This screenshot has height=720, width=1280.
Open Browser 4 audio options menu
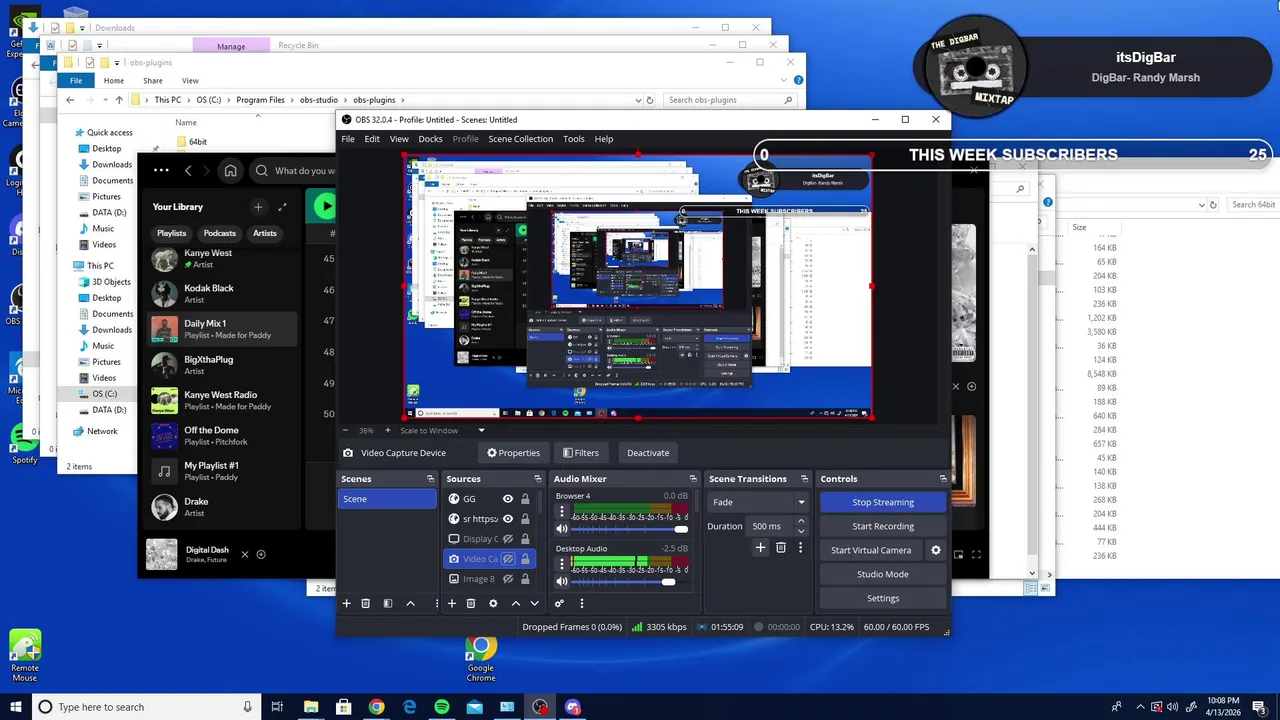point(561,511)
